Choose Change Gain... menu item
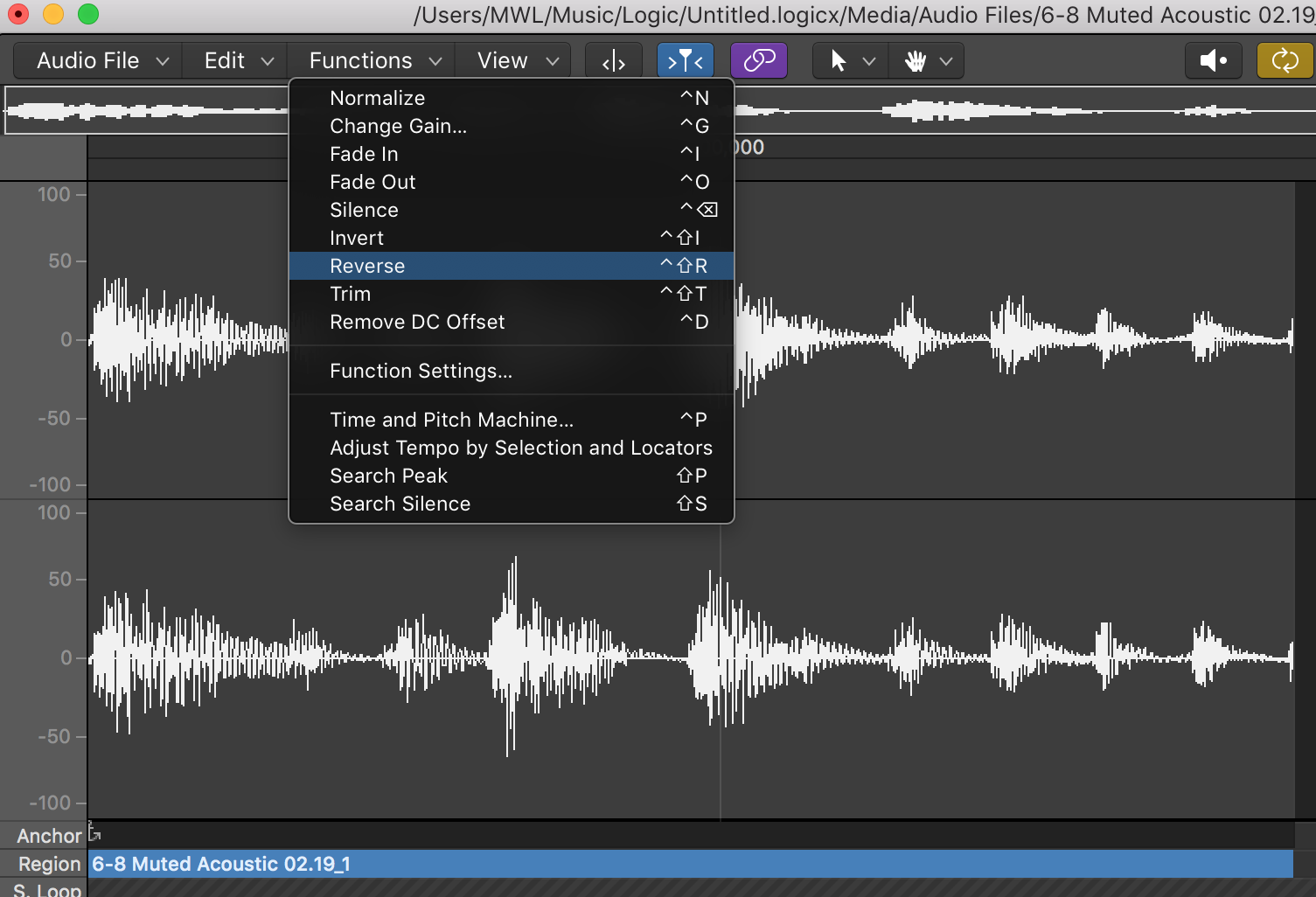Viewport: 1316px width, 897px height. [x=512, y=126]
